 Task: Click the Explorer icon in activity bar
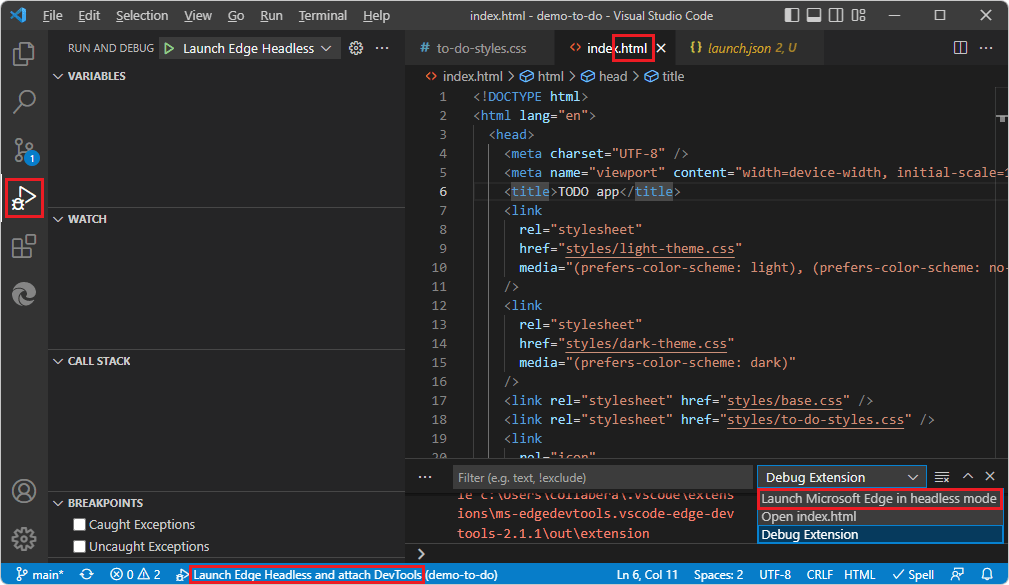coord(23,53)
